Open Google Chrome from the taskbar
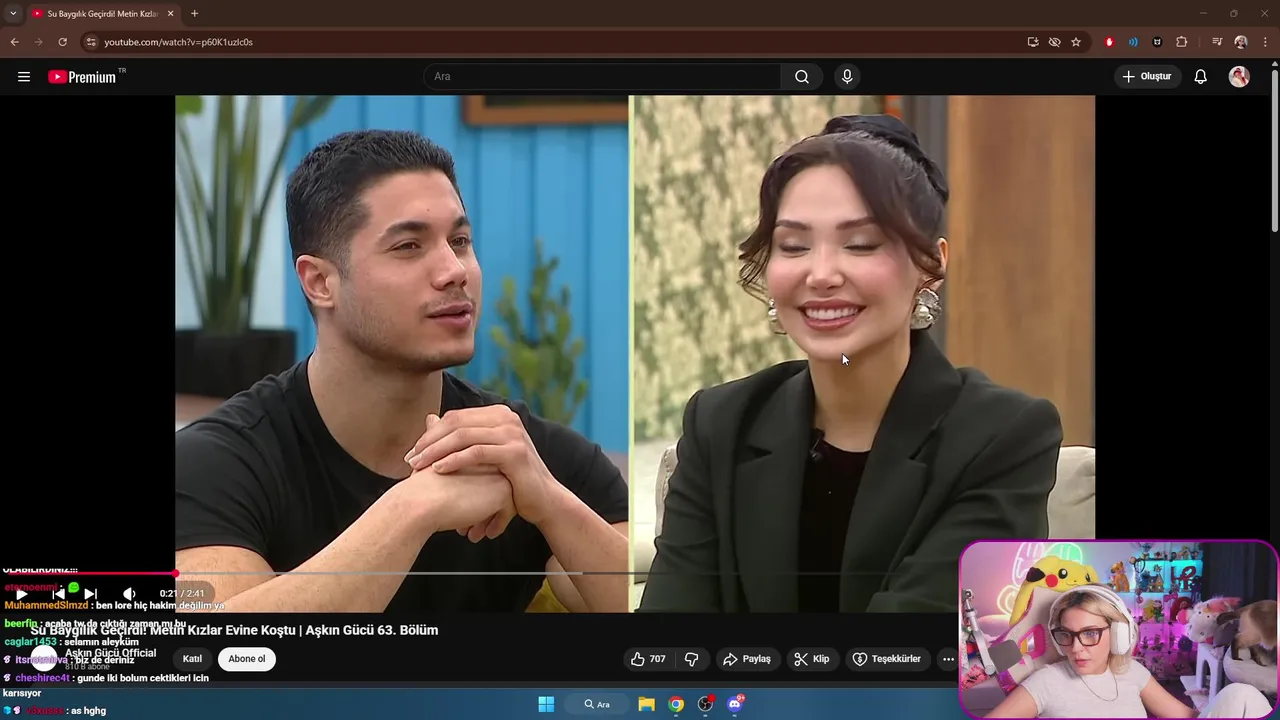 click(676, 704)
